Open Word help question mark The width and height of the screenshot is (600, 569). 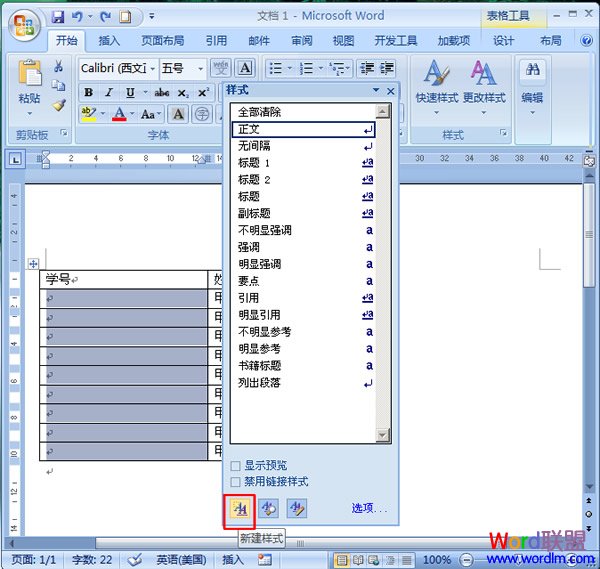click(586, 40)
